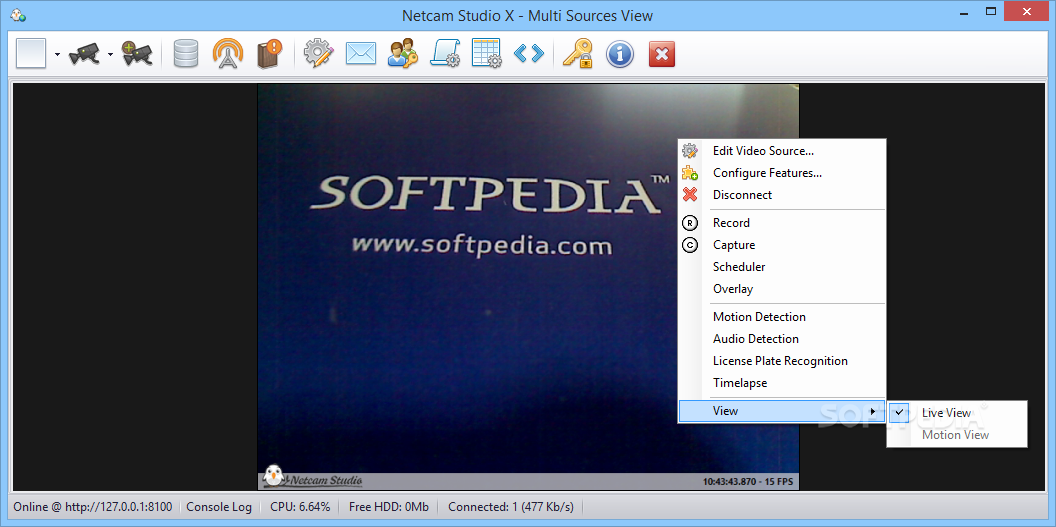Click the app icon in title bar
This screenshot has height=527, width=1056.
coord(18,15)
